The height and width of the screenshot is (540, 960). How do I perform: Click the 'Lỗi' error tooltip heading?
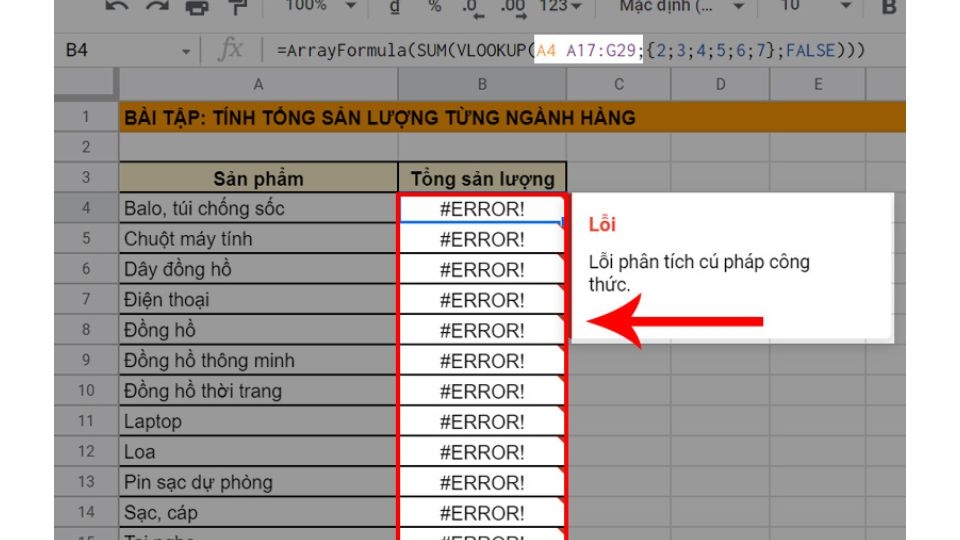pyautogui.click(x=602, y=224)
